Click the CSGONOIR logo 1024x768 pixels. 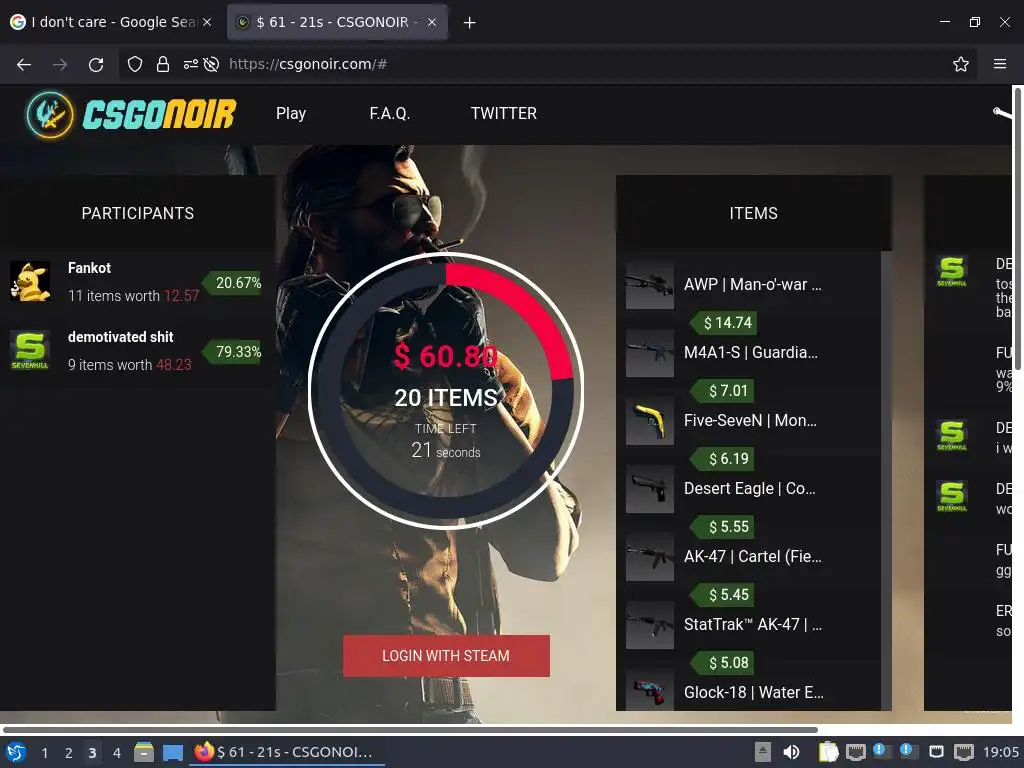coord(131,115)
